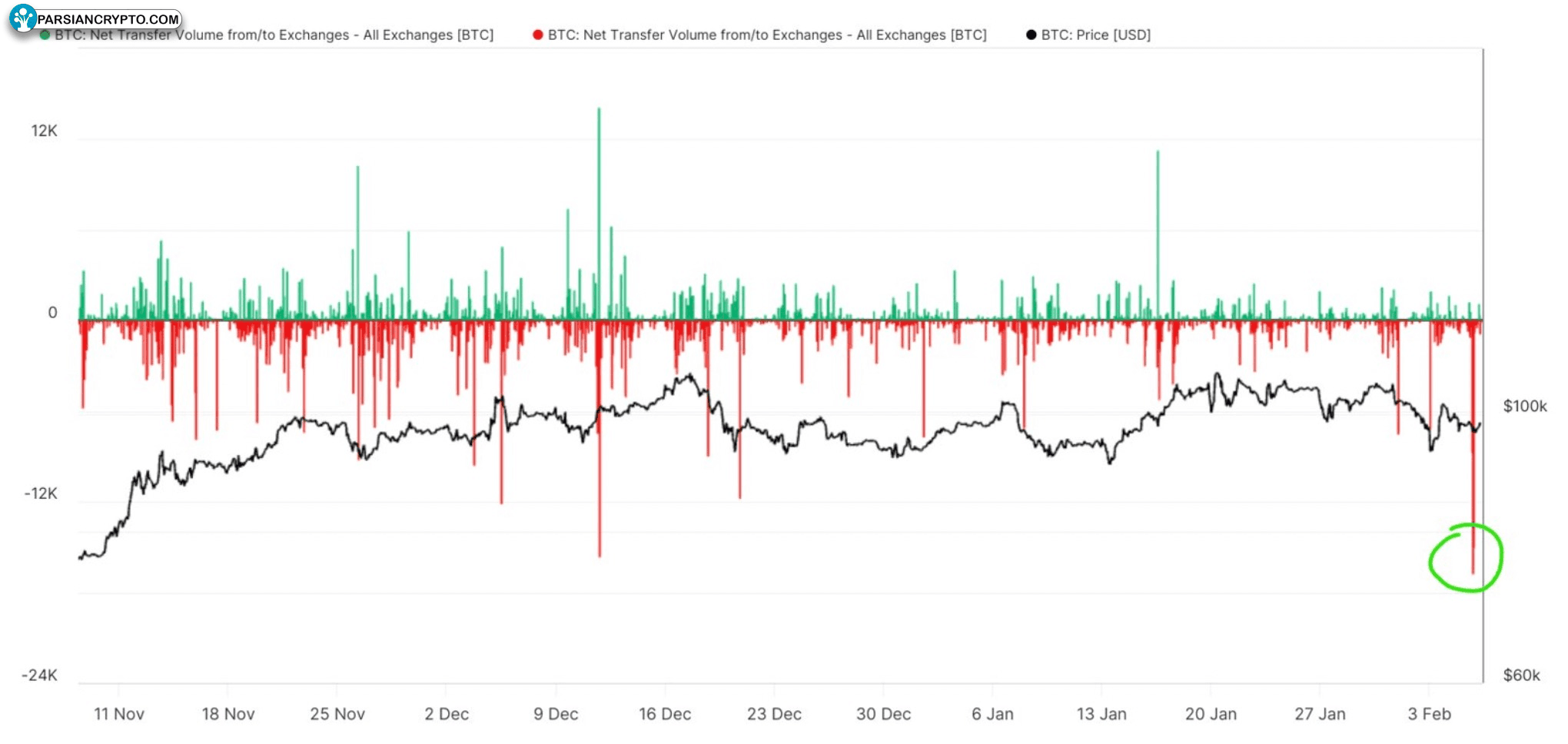The height and width of the screenshot is (744, 1568).
Task: Click the 18 Nov date label
Action: click(228, 714)
